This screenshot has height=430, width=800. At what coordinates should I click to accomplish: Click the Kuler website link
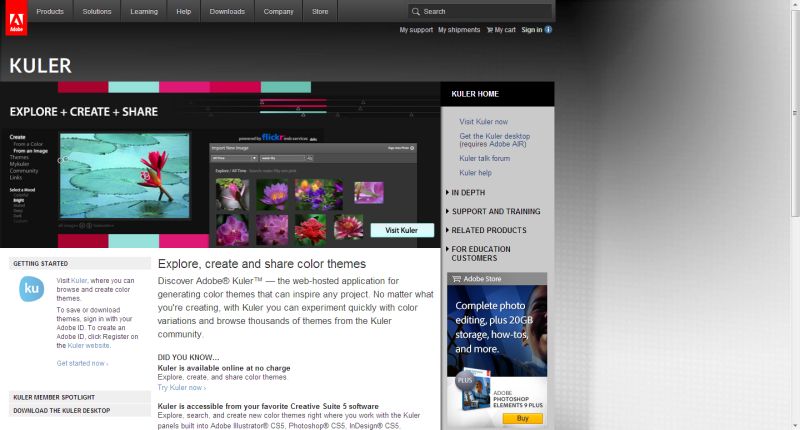(89, 345)
